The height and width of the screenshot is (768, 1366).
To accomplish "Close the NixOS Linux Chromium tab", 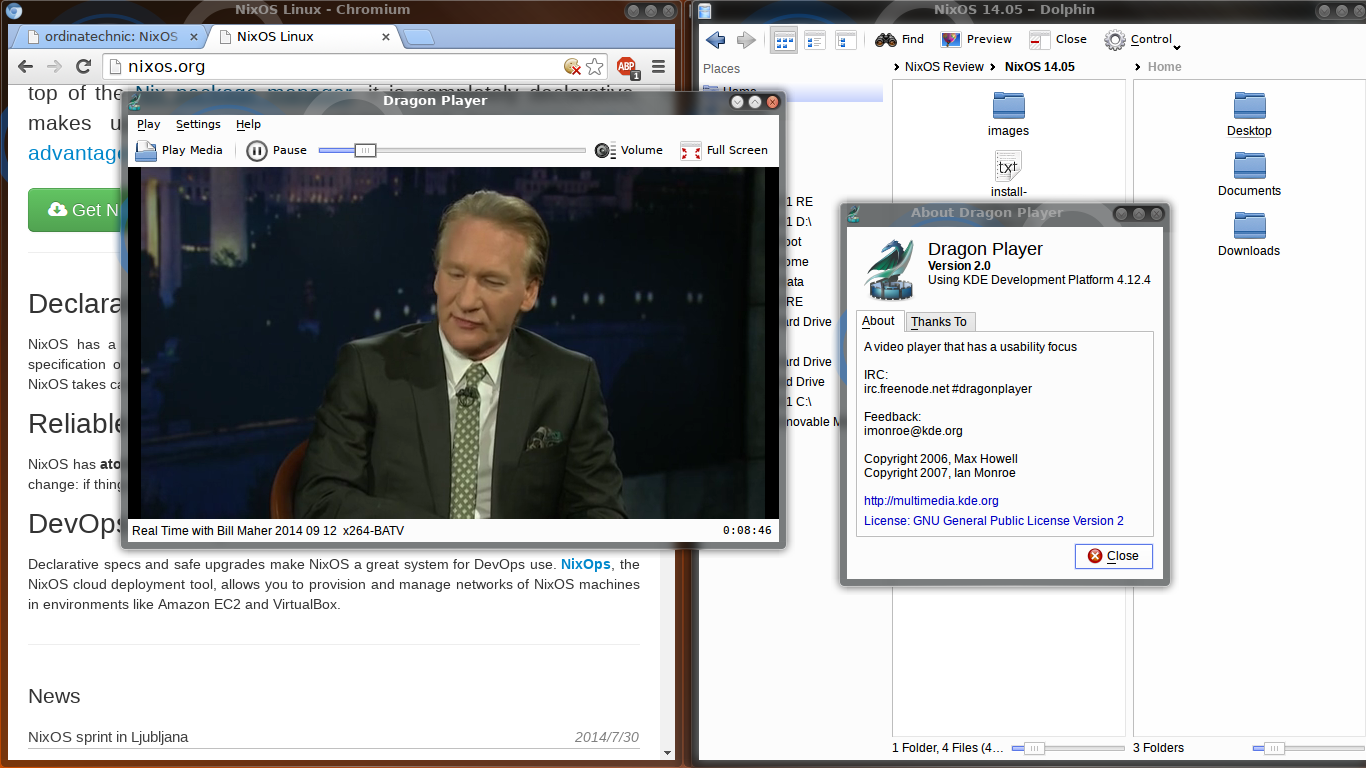I will [386, 37].
